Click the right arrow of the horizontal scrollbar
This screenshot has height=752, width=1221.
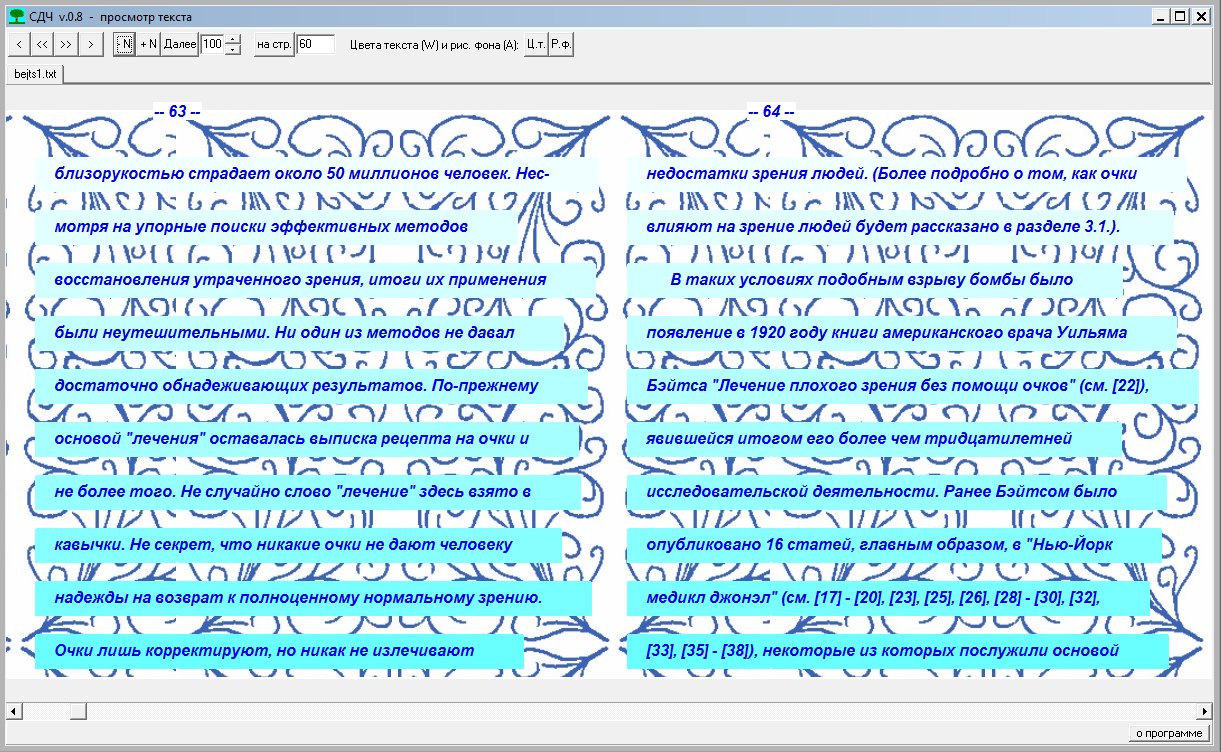click(x=1206, y=711)
